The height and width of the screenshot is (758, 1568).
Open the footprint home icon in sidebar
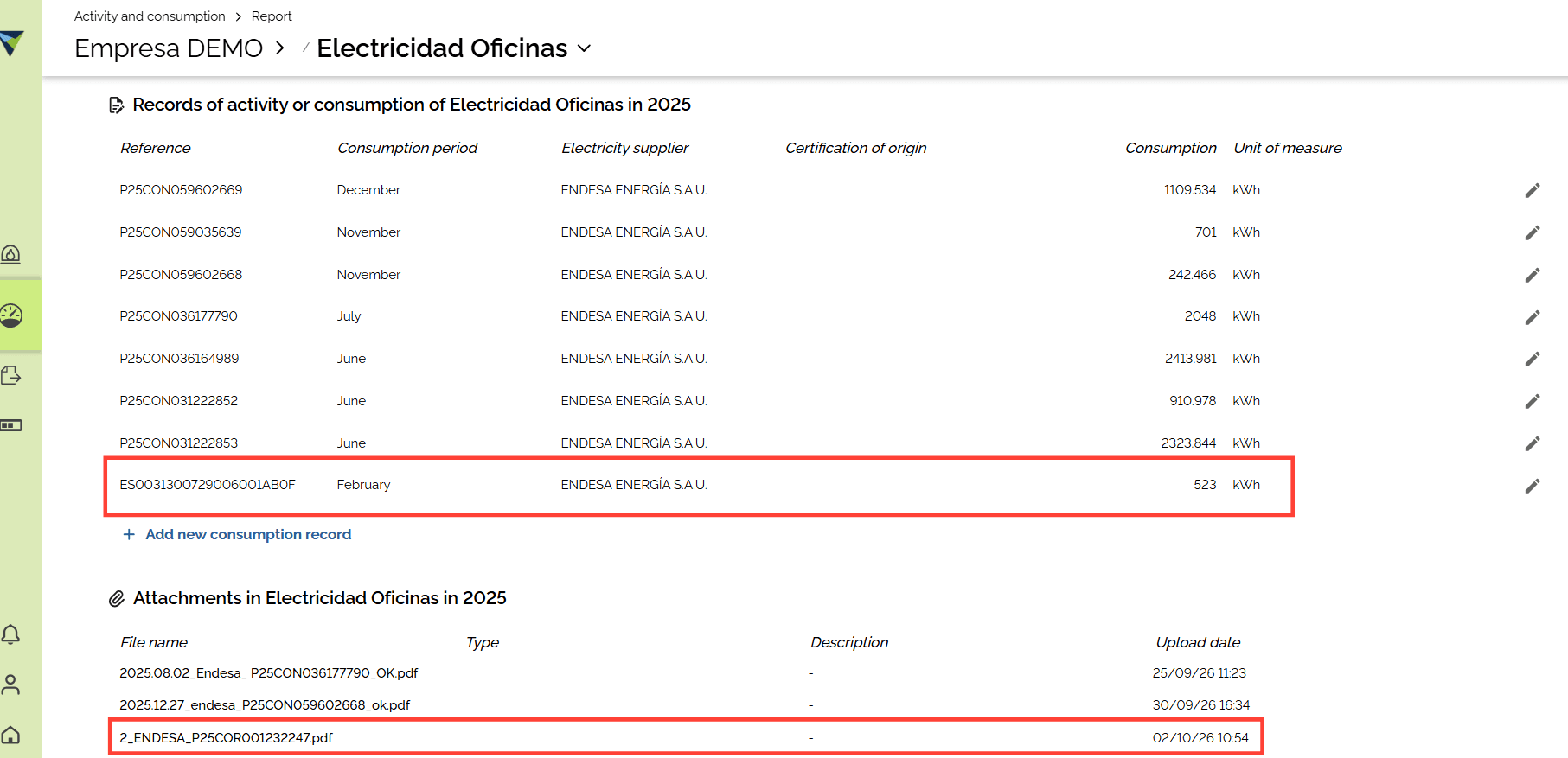[10, 254]
